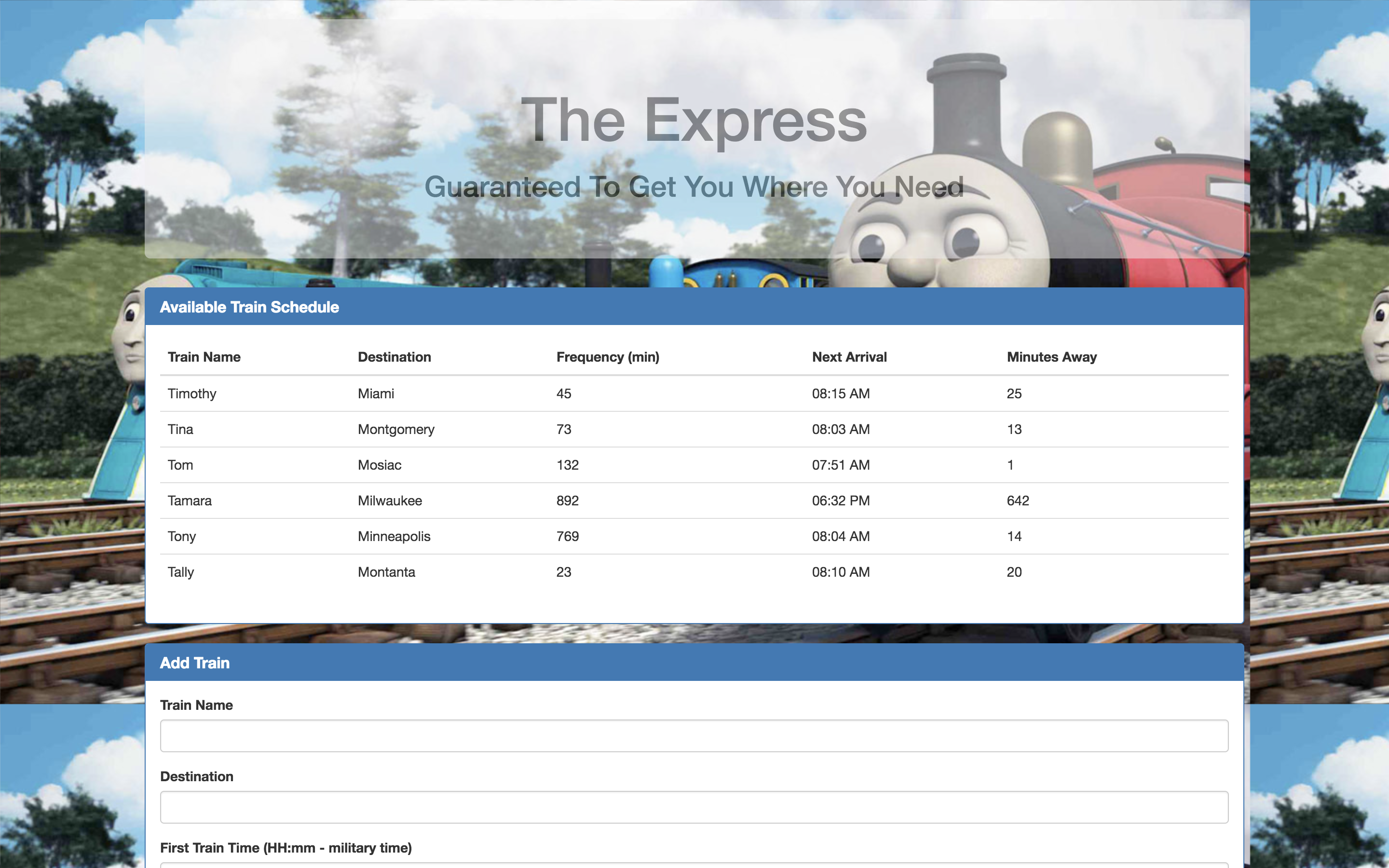Image resolution: width=1389 pixels, height=868 pixels.
Task: Click the Milwaukee destination cell
Action: pyautogui.click(x=390, y=501)
